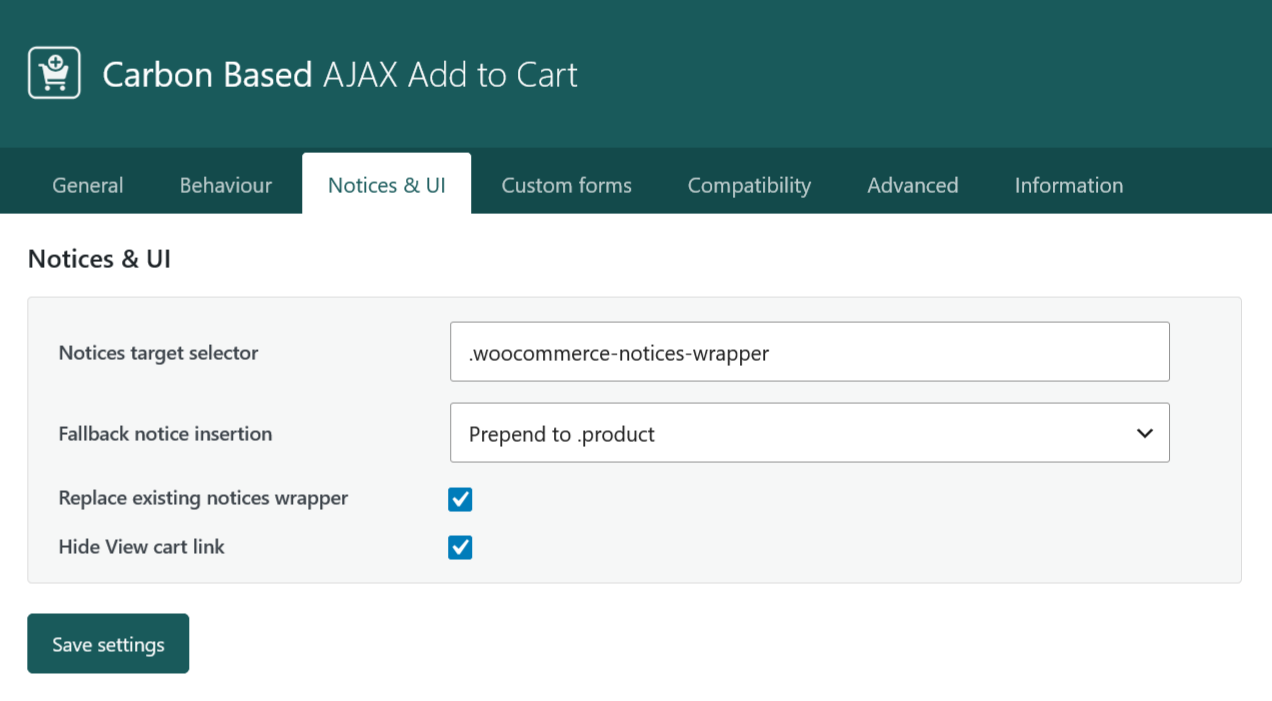Open the General tab

88,185
